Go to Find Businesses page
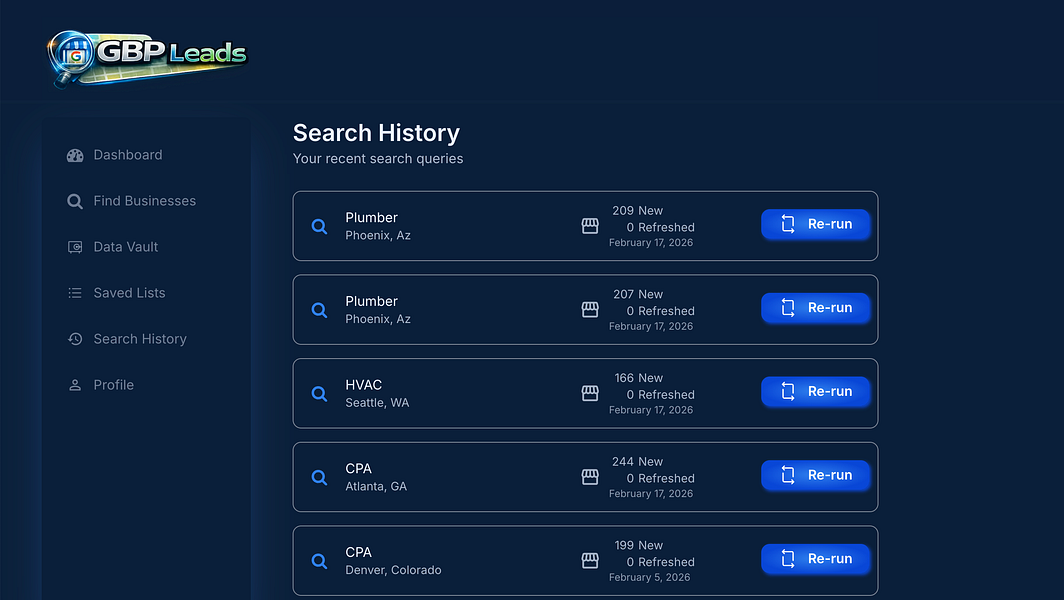 [145, 201]
